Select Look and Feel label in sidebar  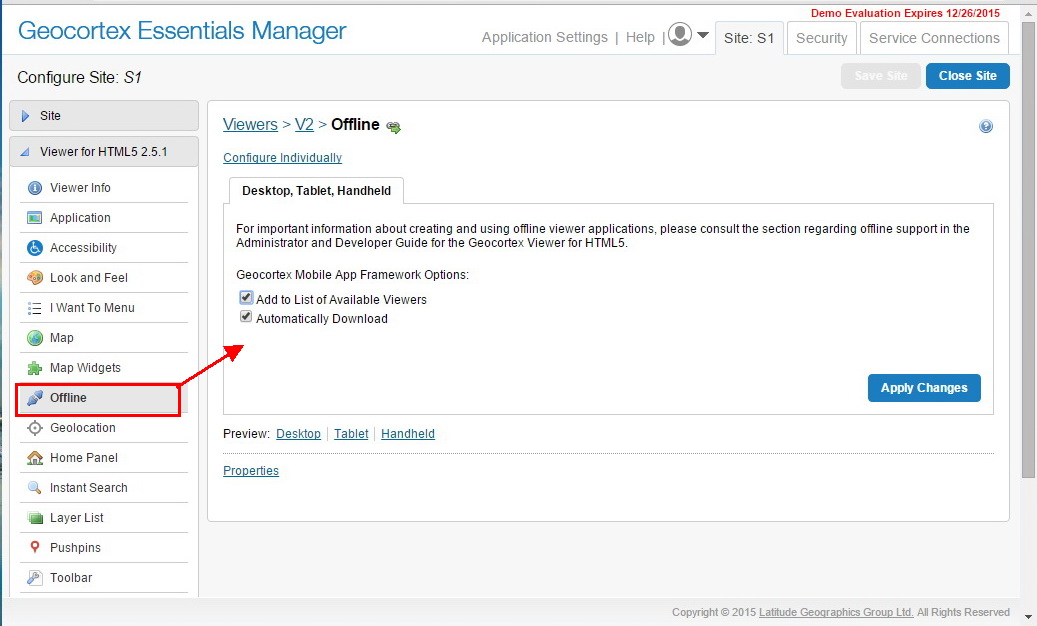click(89, 278)
